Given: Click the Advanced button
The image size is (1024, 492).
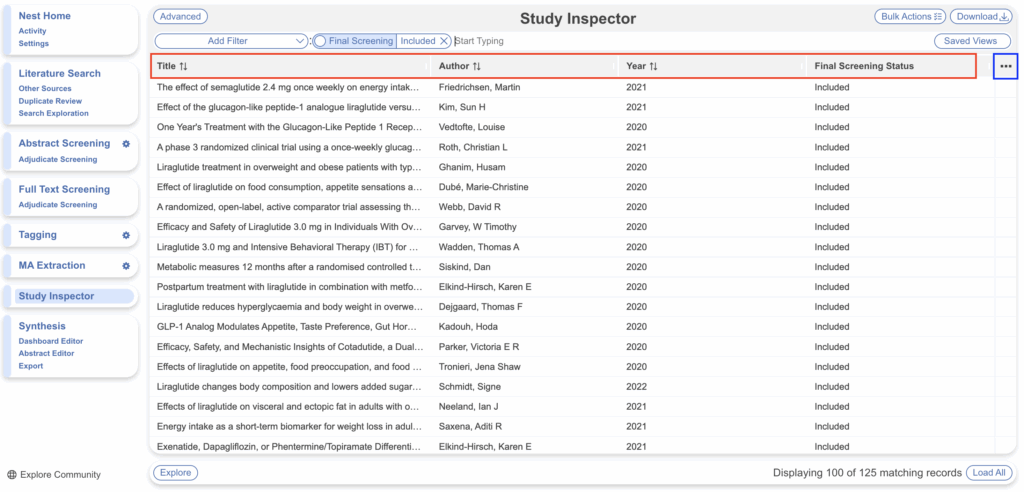Looking at the screenshot, I should point(180,17).
